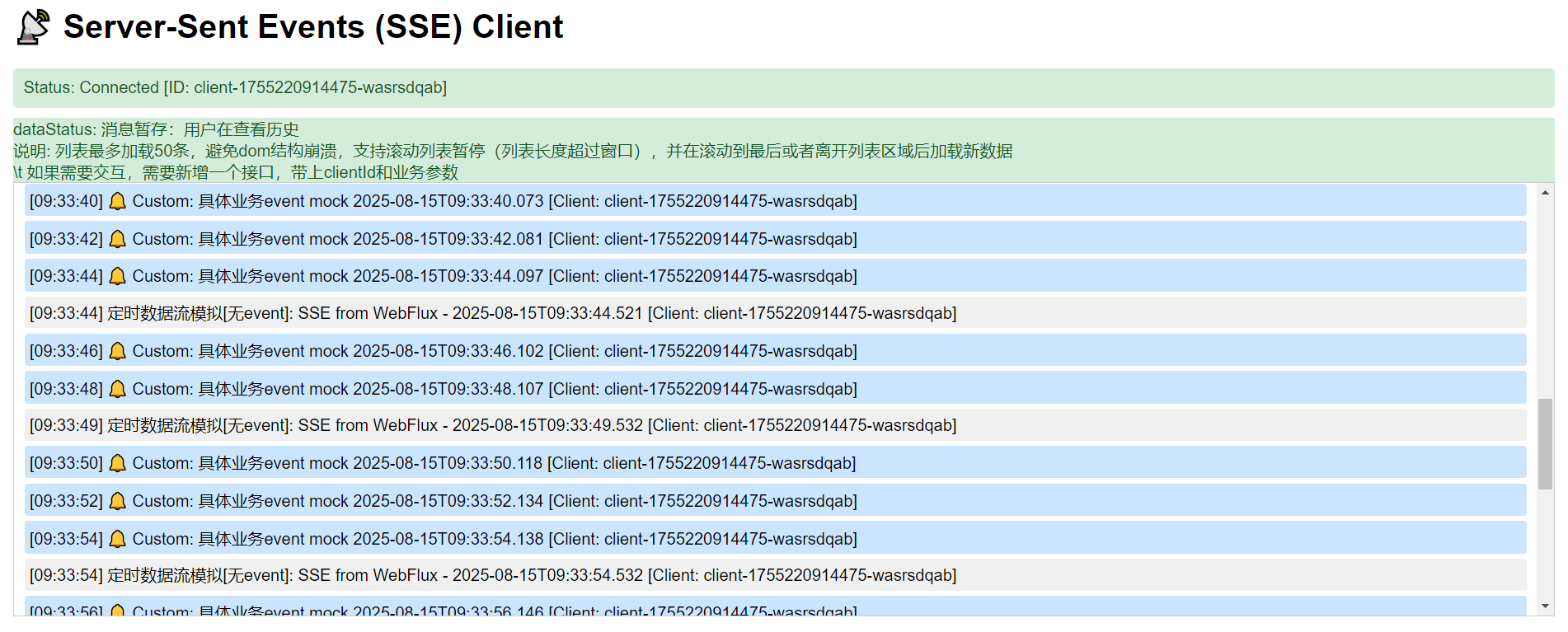1568x632 pixels.
Task: Click bell icon in 09:33:54 Custom row
Action: (x=118, y=539)
